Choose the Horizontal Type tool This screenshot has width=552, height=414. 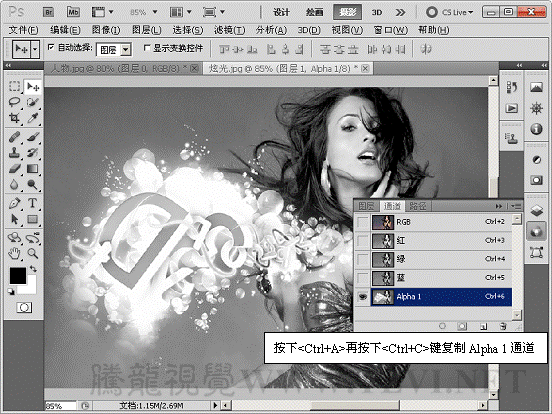click(32, 203)
